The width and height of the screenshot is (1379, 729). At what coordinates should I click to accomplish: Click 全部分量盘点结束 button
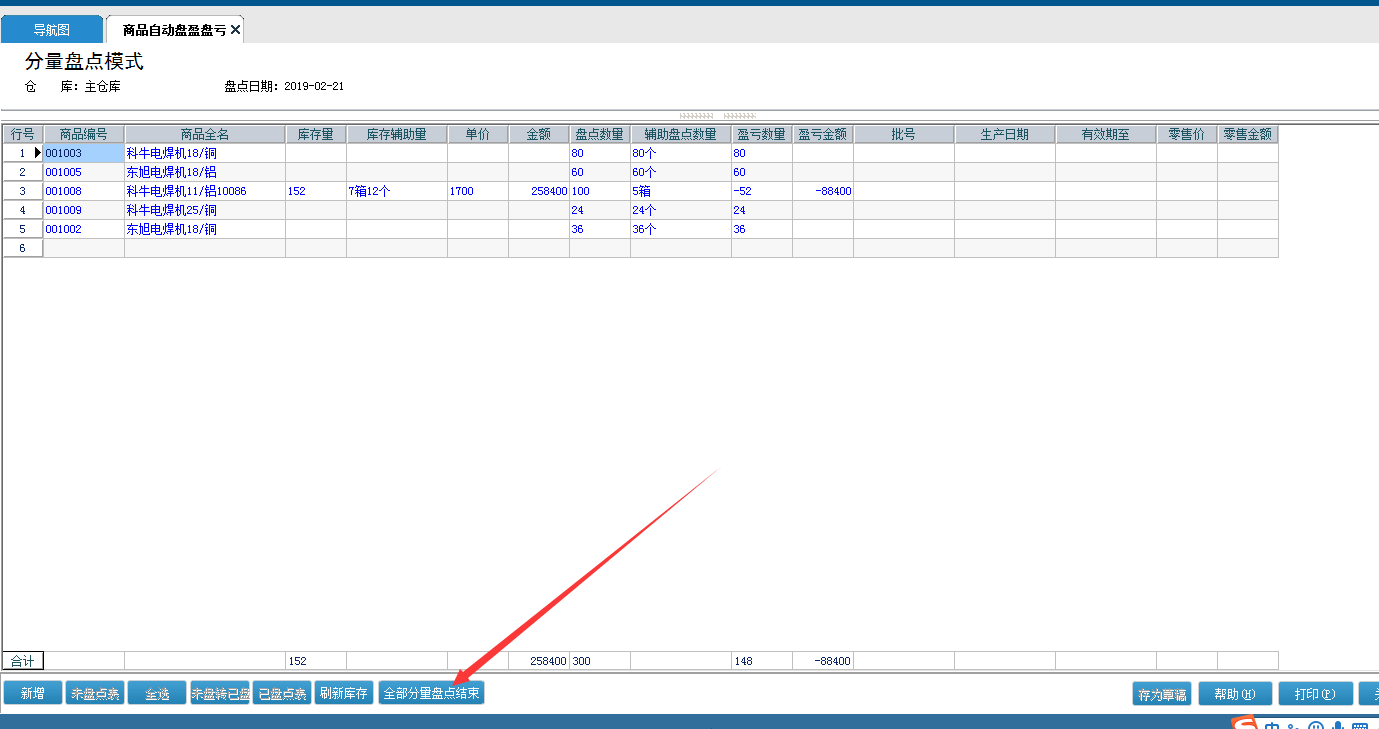click(x=431, y=693)
